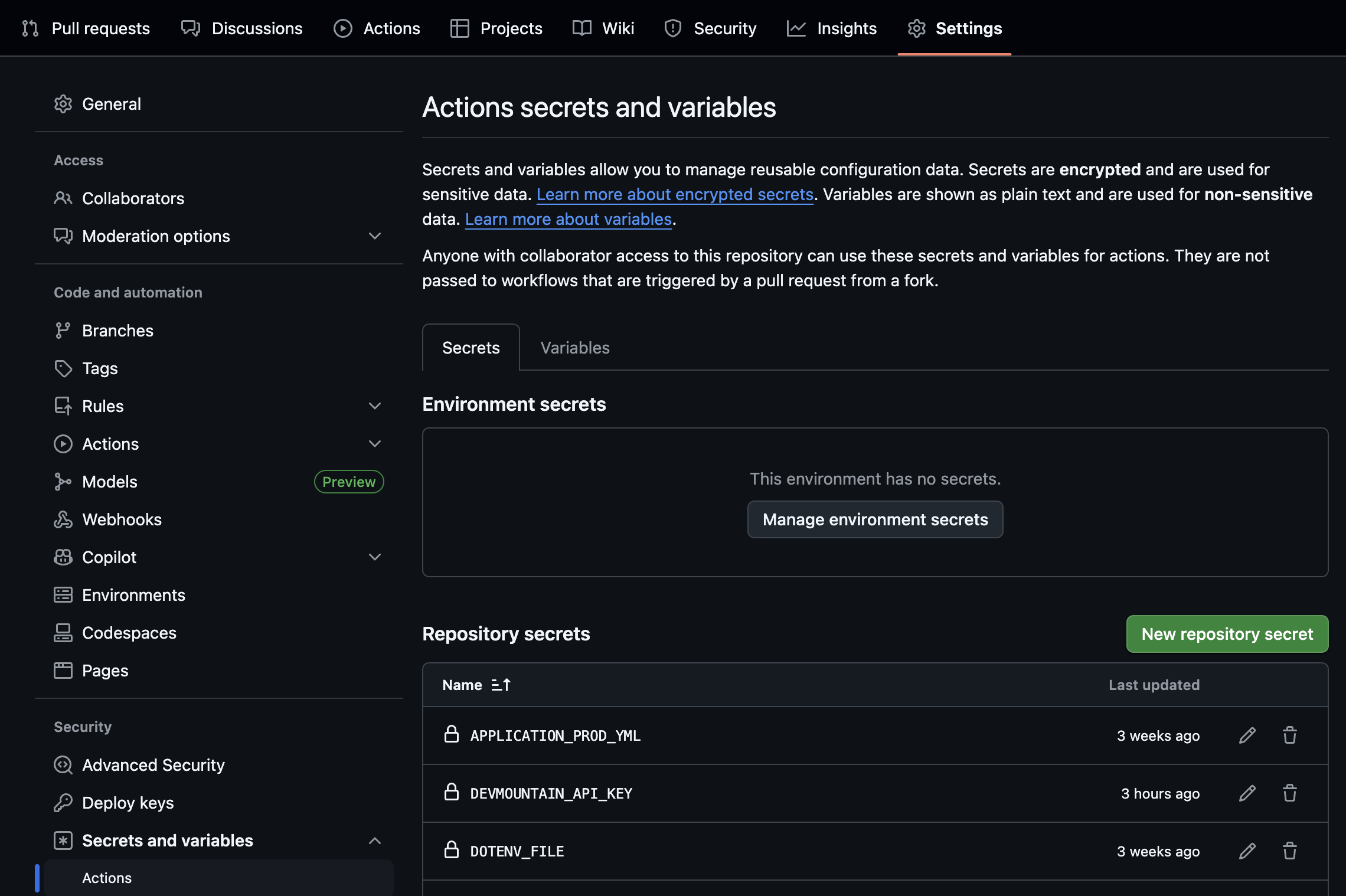1346x896 pixels.
Task: Click the Manage environment secrets button
Action: coord(875,519)
